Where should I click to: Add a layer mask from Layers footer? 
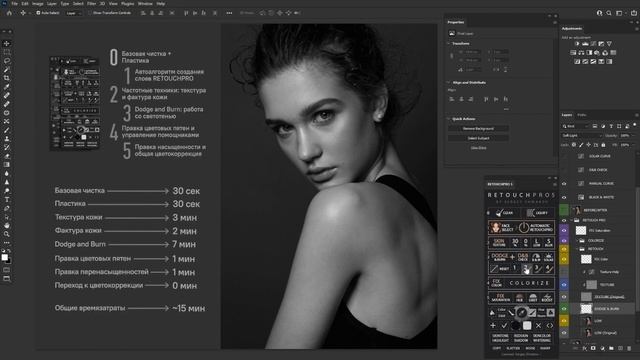[x=593, y=348]
